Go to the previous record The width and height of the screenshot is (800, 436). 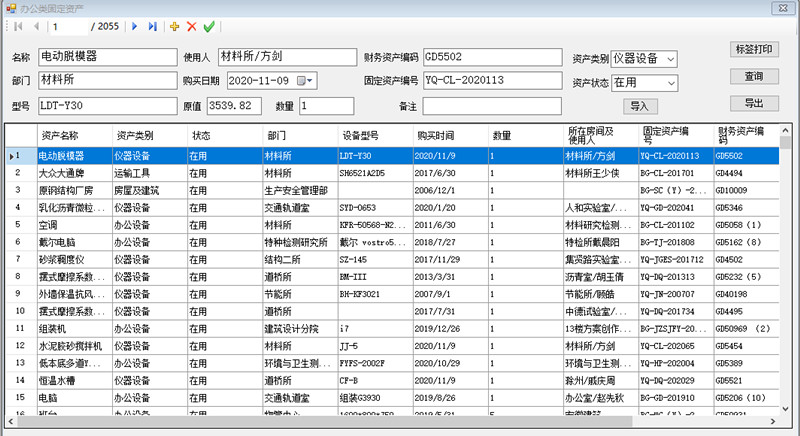(x=36, y=27)
